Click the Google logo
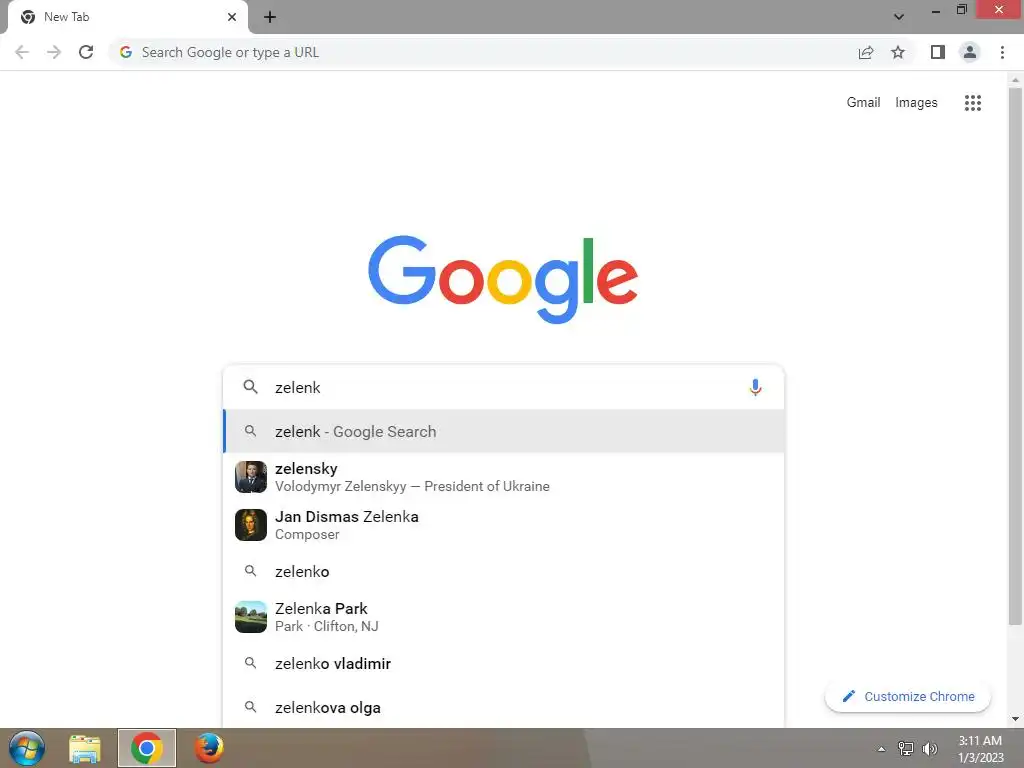Screen dimensions: 1024x768 point(503,280)
